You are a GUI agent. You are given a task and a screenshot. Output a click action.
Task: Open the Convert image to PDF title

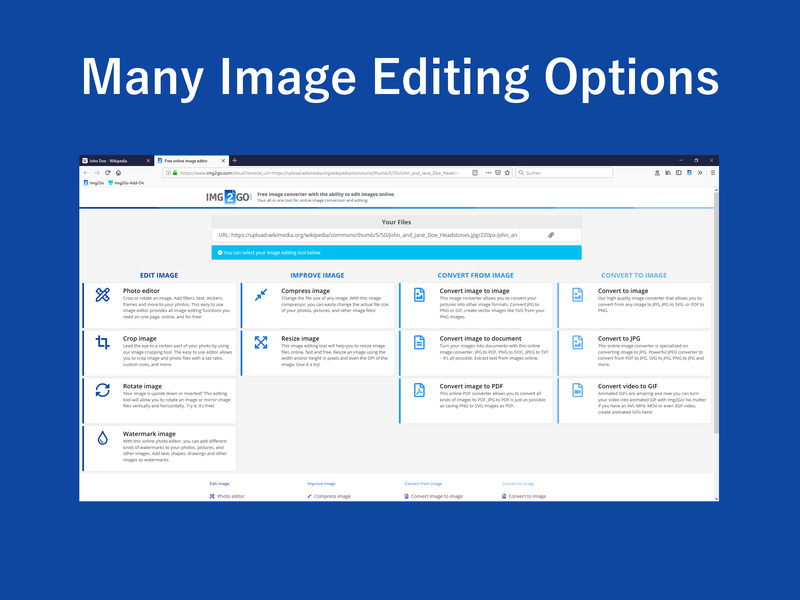(x=471, y=386)
